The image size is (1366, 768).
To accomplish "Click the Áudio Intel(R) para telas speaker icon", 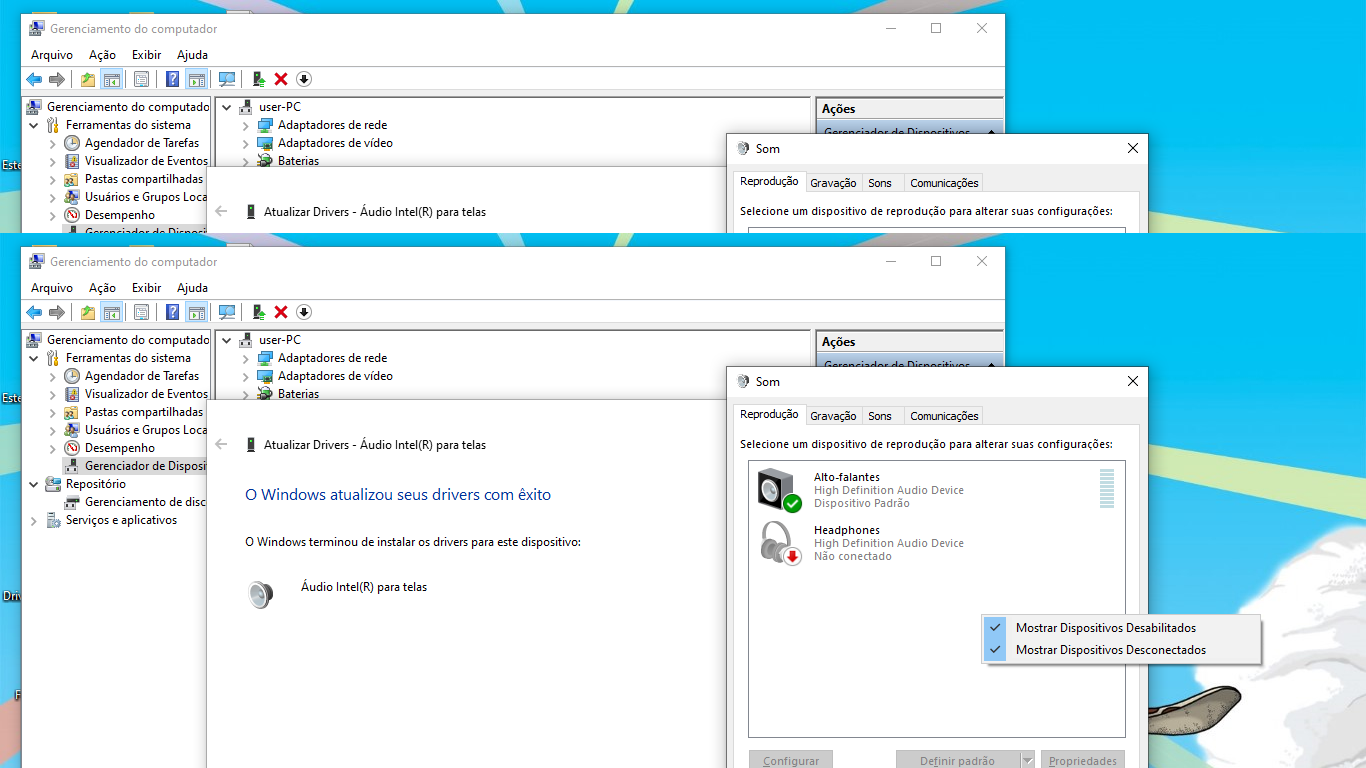I will click(260, 595).
